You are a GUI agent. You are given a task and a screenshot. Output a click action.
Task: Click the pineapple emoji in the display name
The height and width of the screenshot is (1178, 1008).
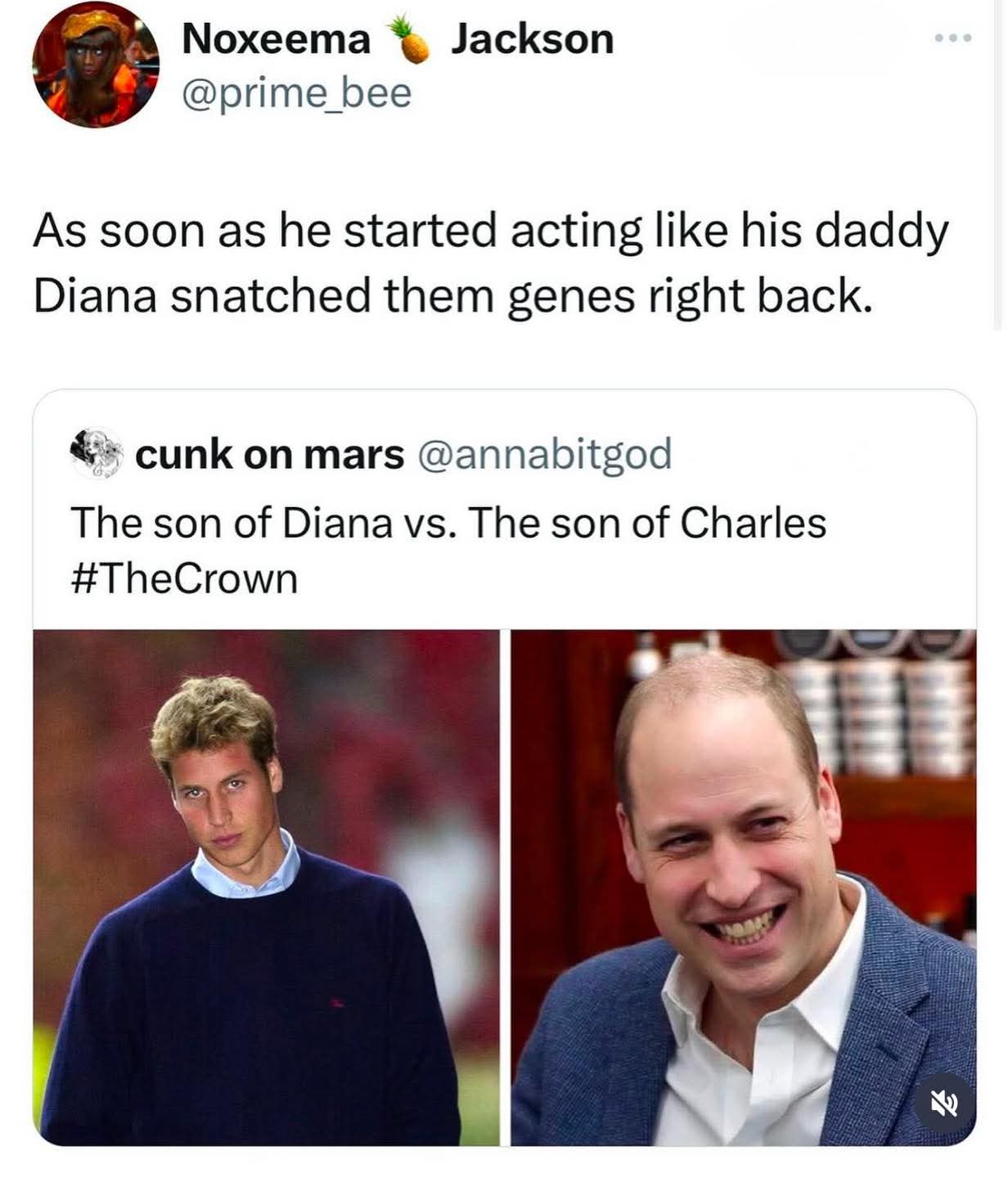(410, 38)
